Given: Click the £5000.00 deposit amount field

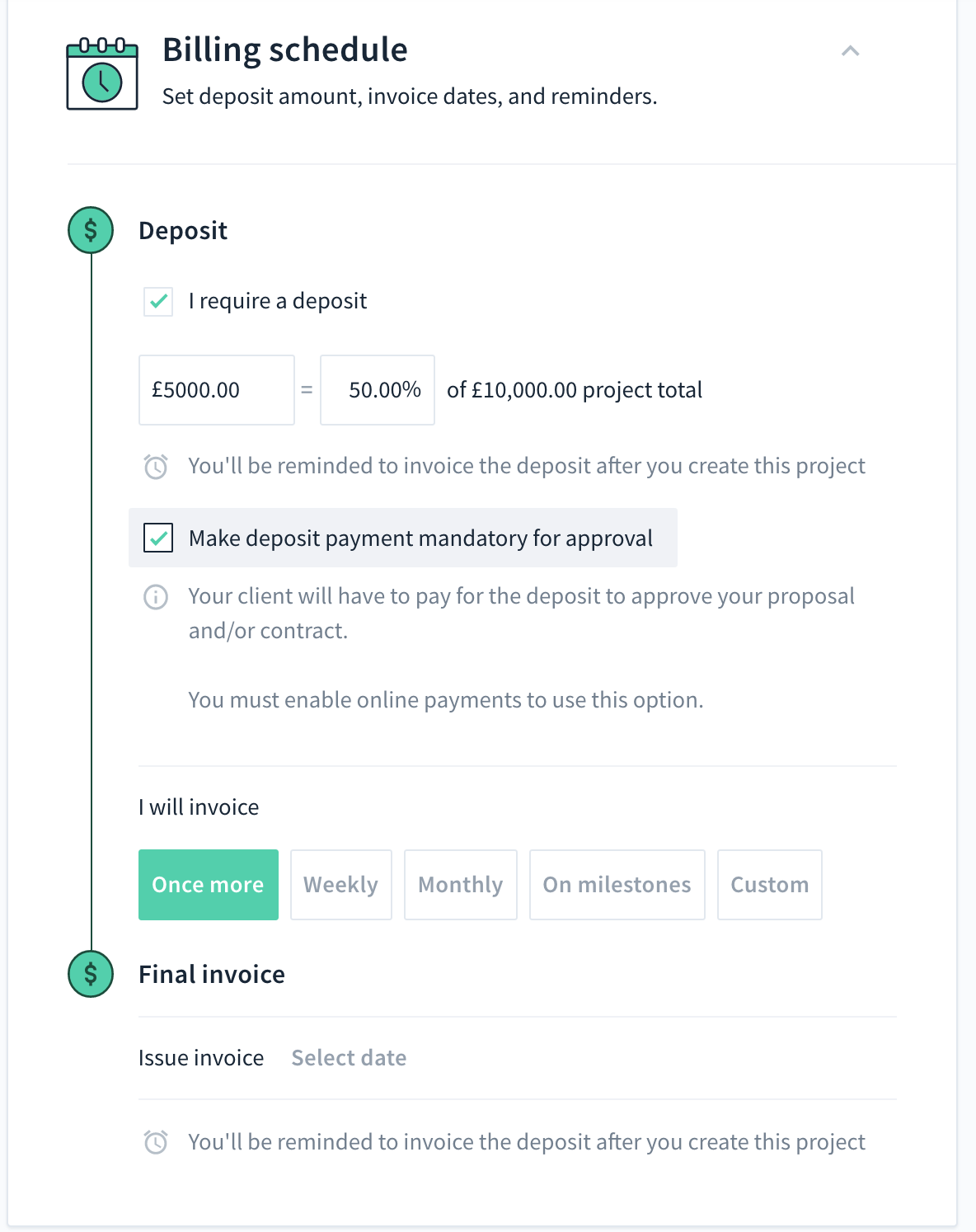Looking at the screenshot, I should click(217, 390).
